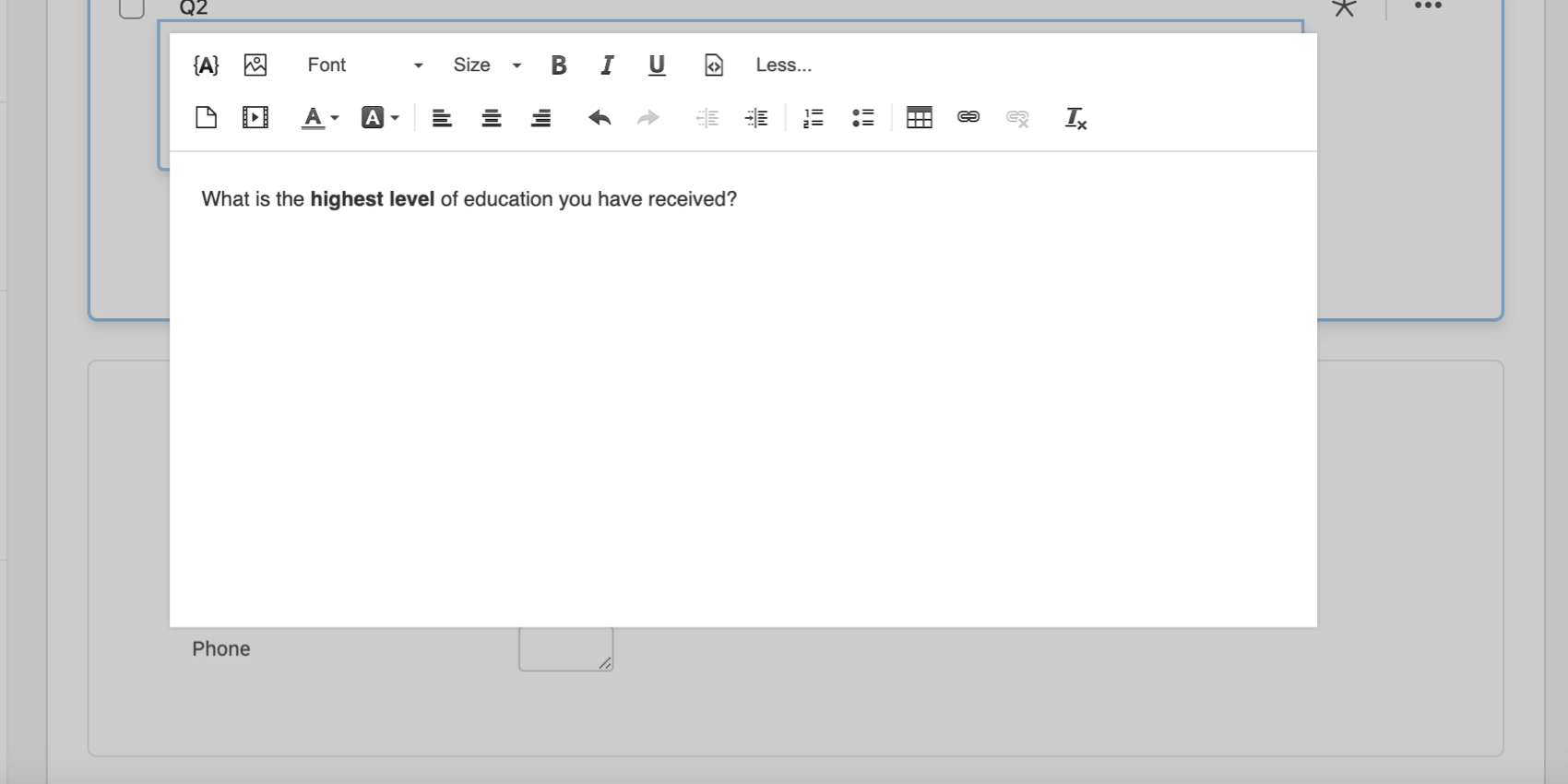Insert a media video file
The image size is (1568, 784).
click(255, 117)
